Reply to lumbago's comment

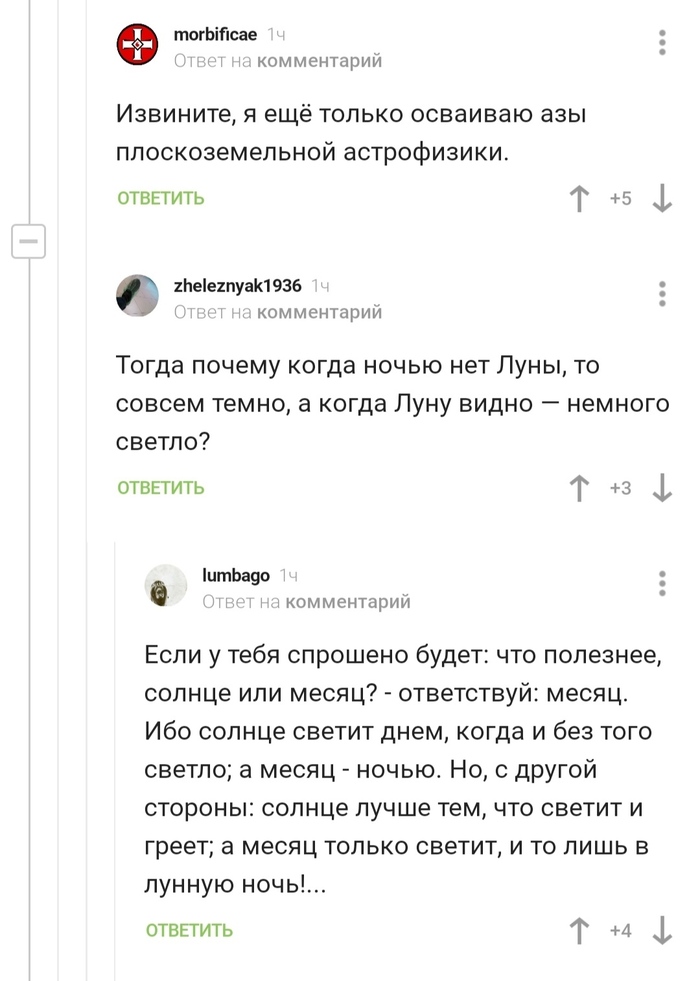coord(189,931)
